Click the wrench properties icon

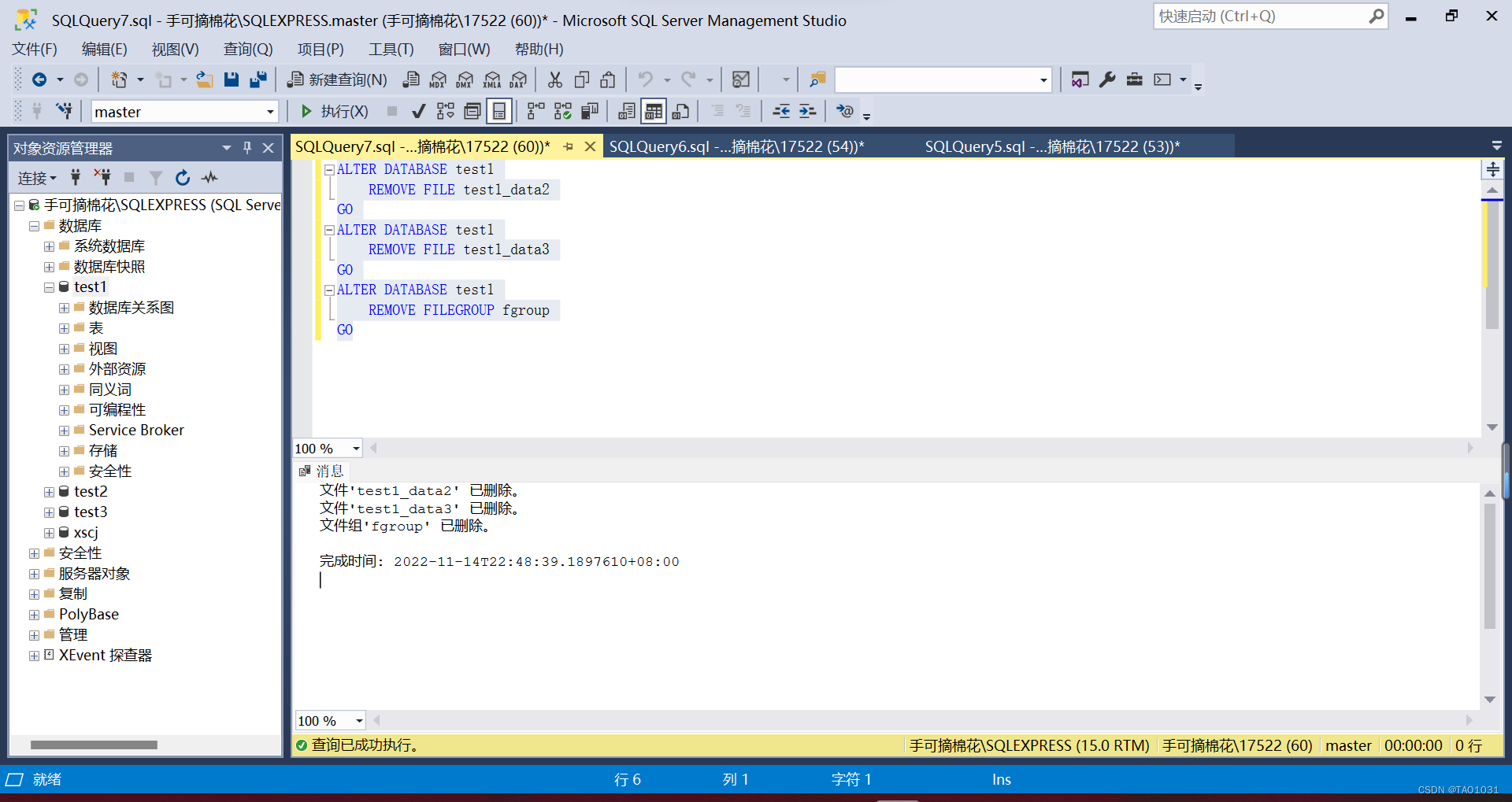tap(1107, 79)
